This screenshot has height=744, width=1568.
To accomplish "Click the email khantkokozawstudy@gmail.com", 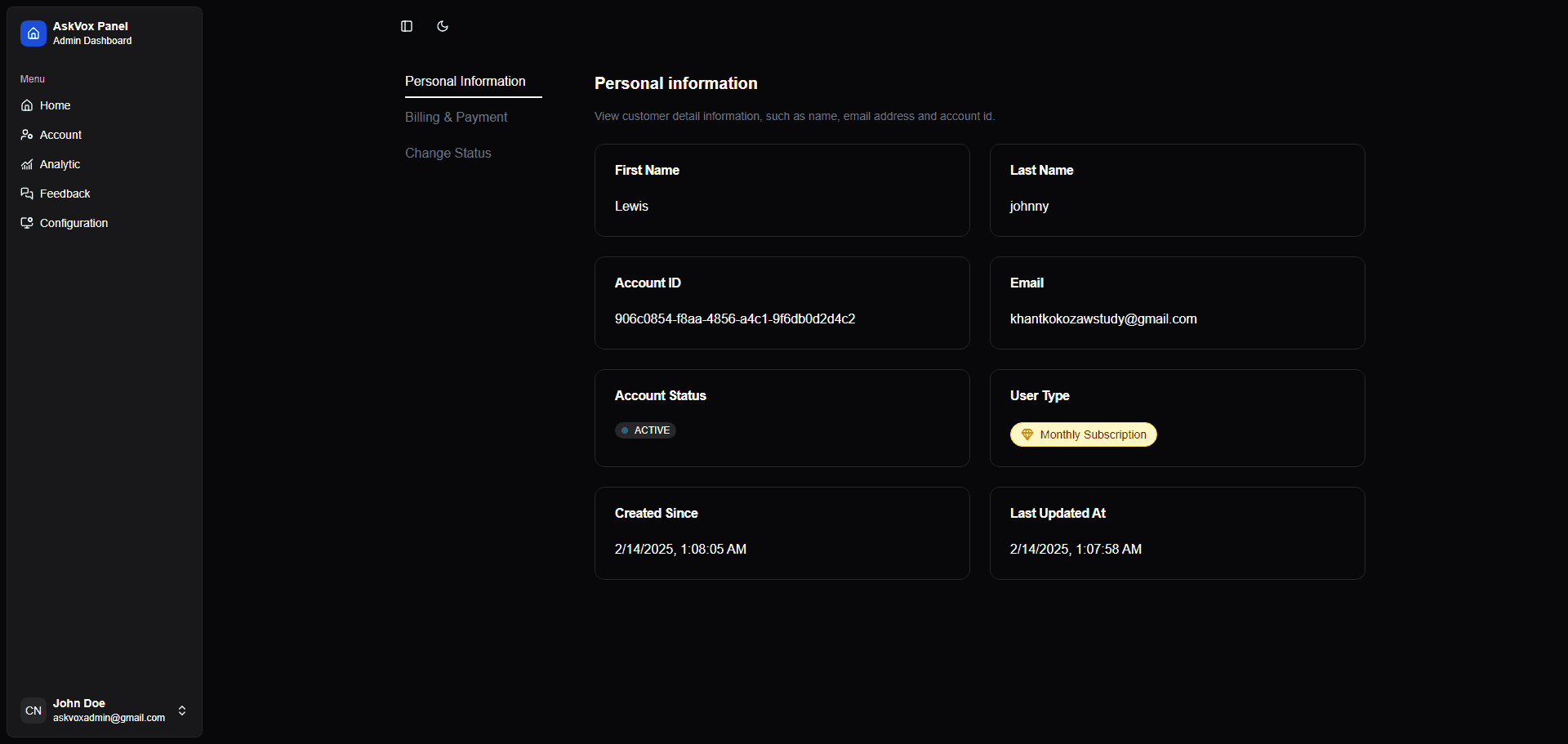I will tap(1103, 319).
